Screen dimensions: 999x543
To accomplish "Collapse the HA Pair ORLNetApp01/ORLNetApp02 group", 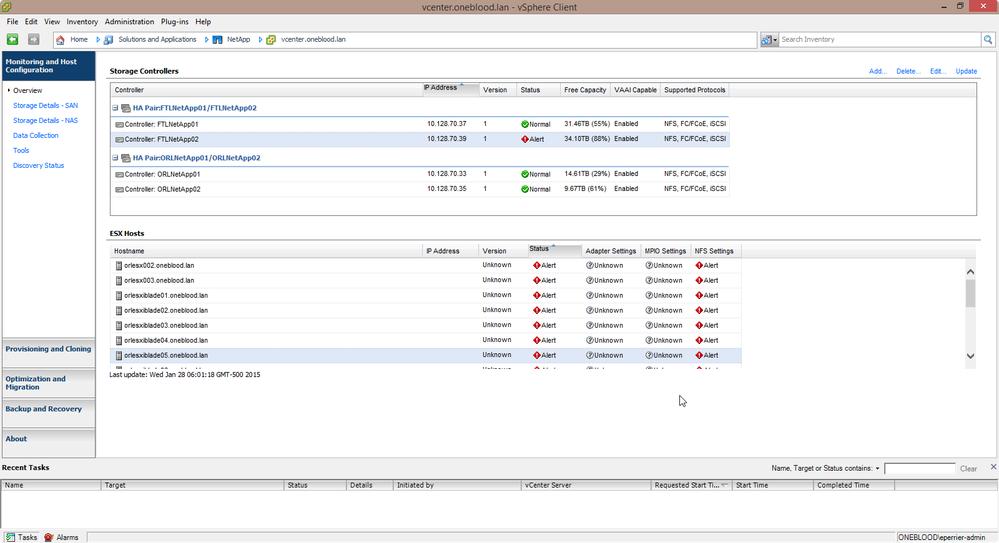I will 116,158.
